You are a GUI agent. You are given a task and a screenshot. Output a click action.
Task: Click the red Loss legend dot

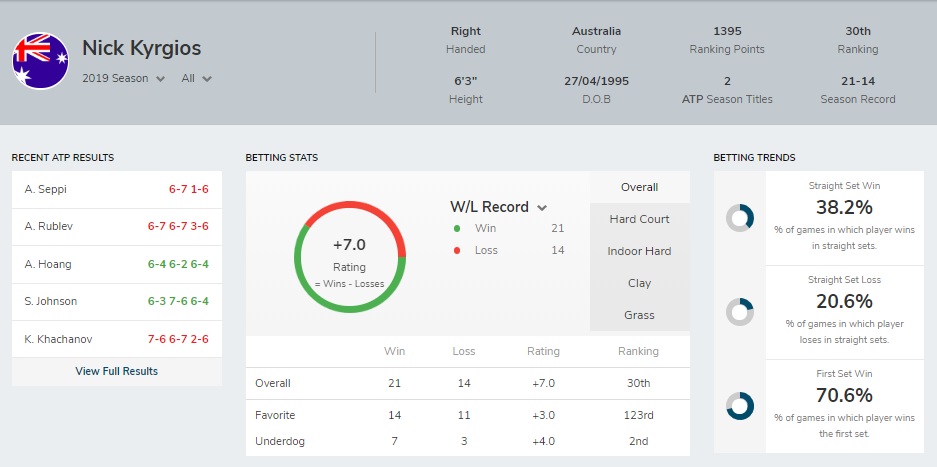point(457,251)
